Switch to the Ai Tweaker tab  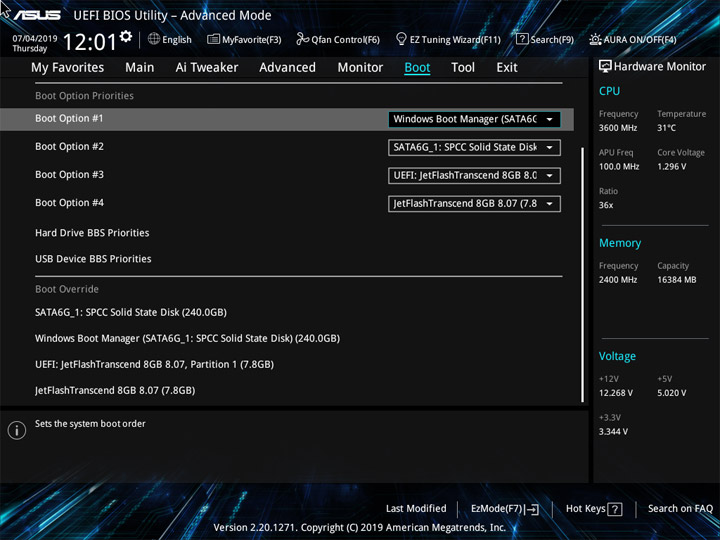point(207,68)
